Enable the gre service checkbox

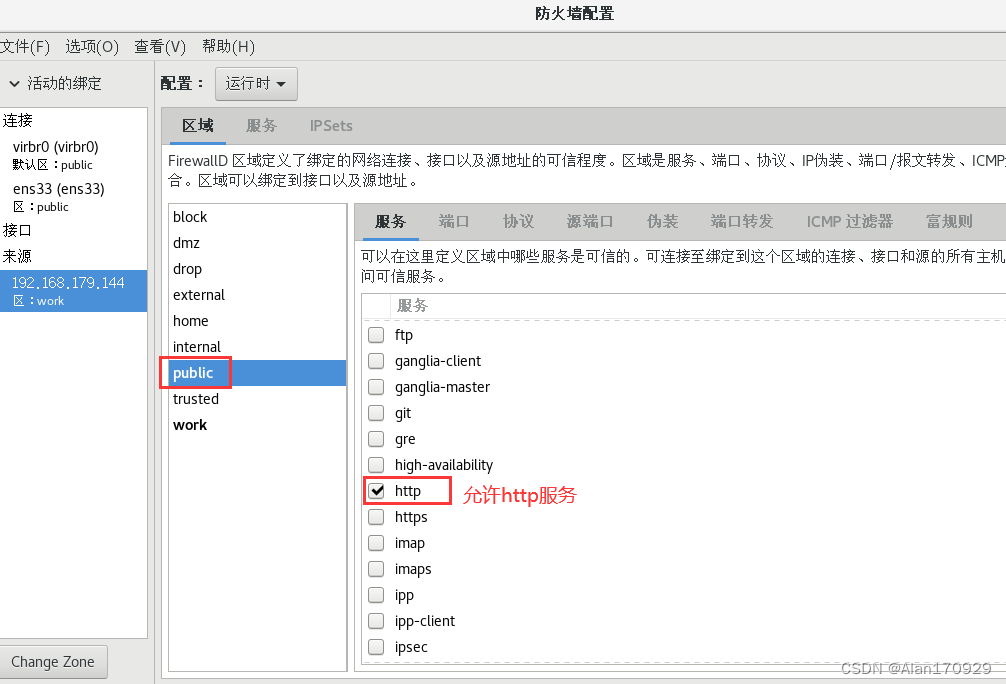pos(376,439)
